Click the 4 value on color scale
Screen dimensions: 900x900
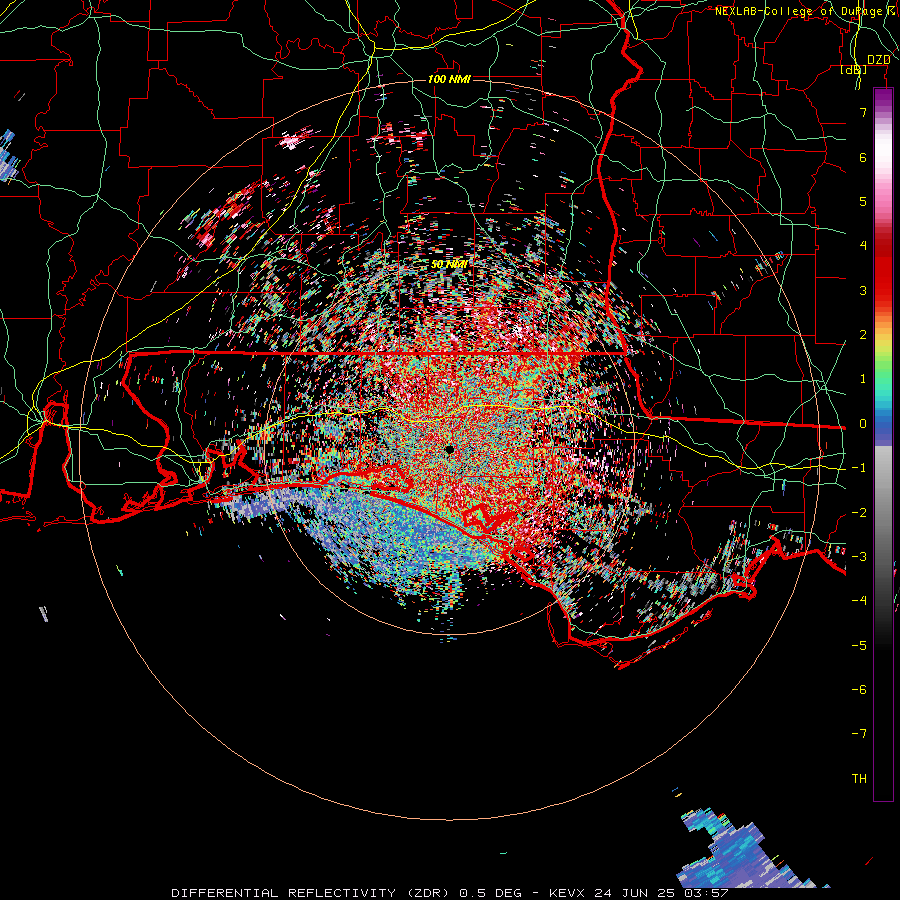pos(863,246)
